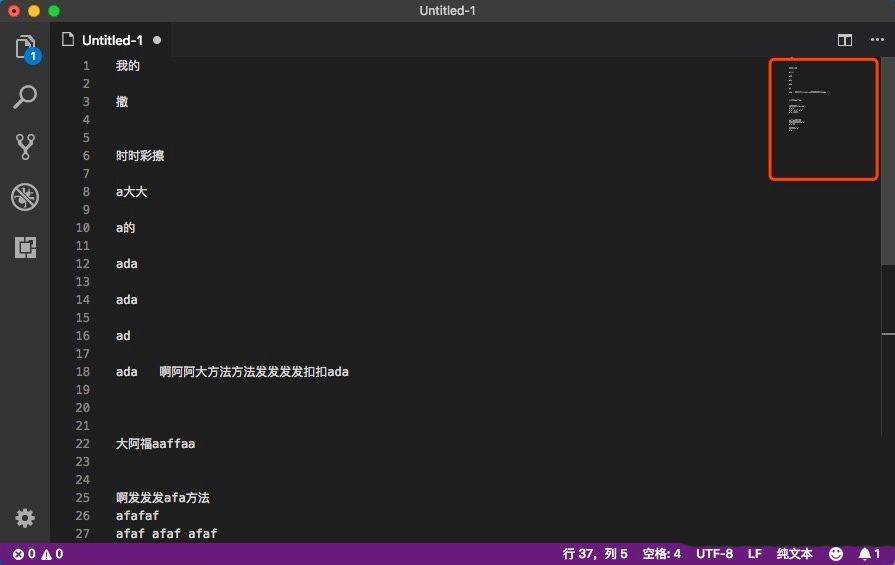Change file encoding UTF-8
Screen dimensions: 895x565
click(x=714, y=554)
